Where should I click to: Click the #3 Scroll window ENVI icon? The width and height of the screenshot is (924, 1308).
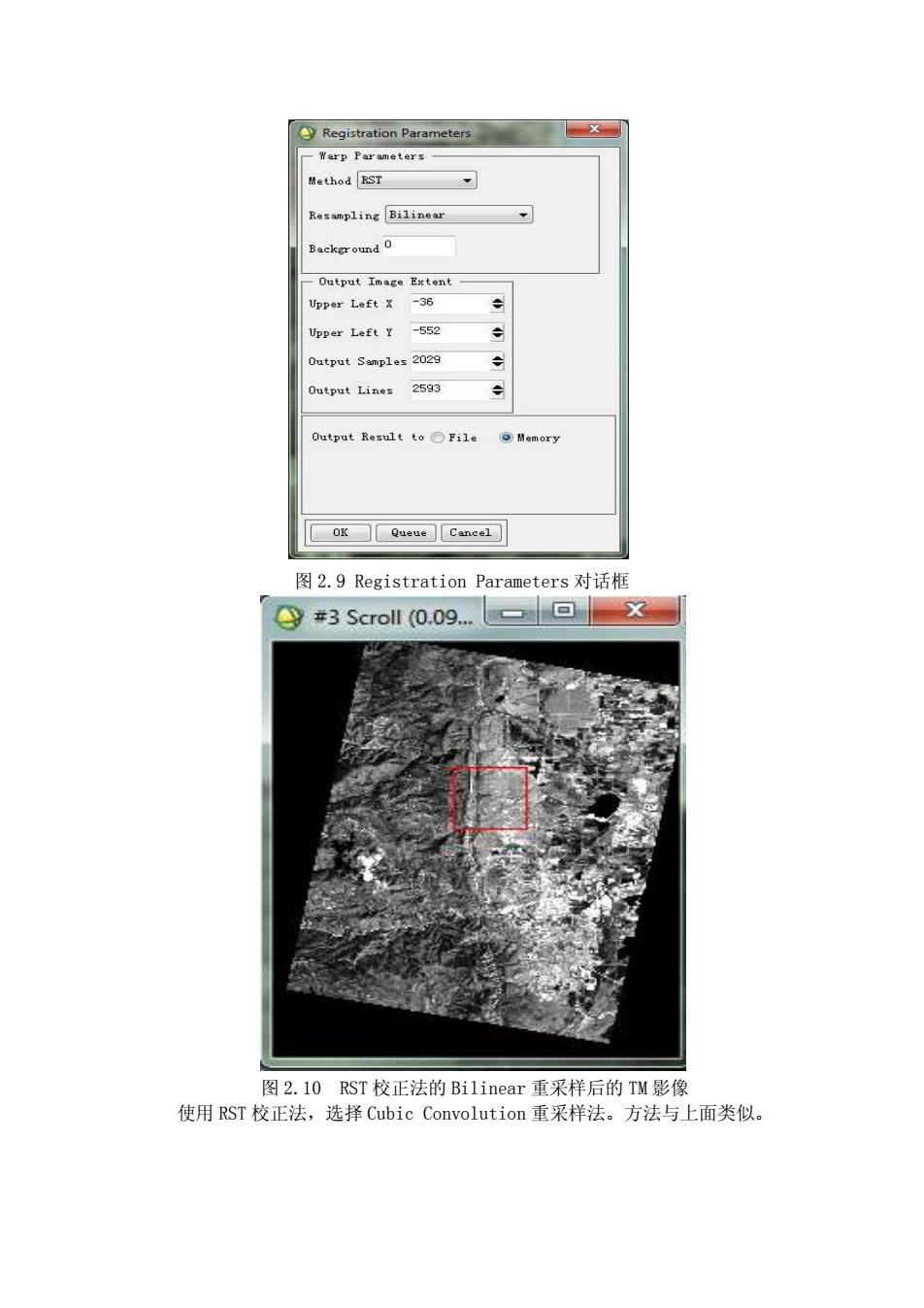click(288, 617)
